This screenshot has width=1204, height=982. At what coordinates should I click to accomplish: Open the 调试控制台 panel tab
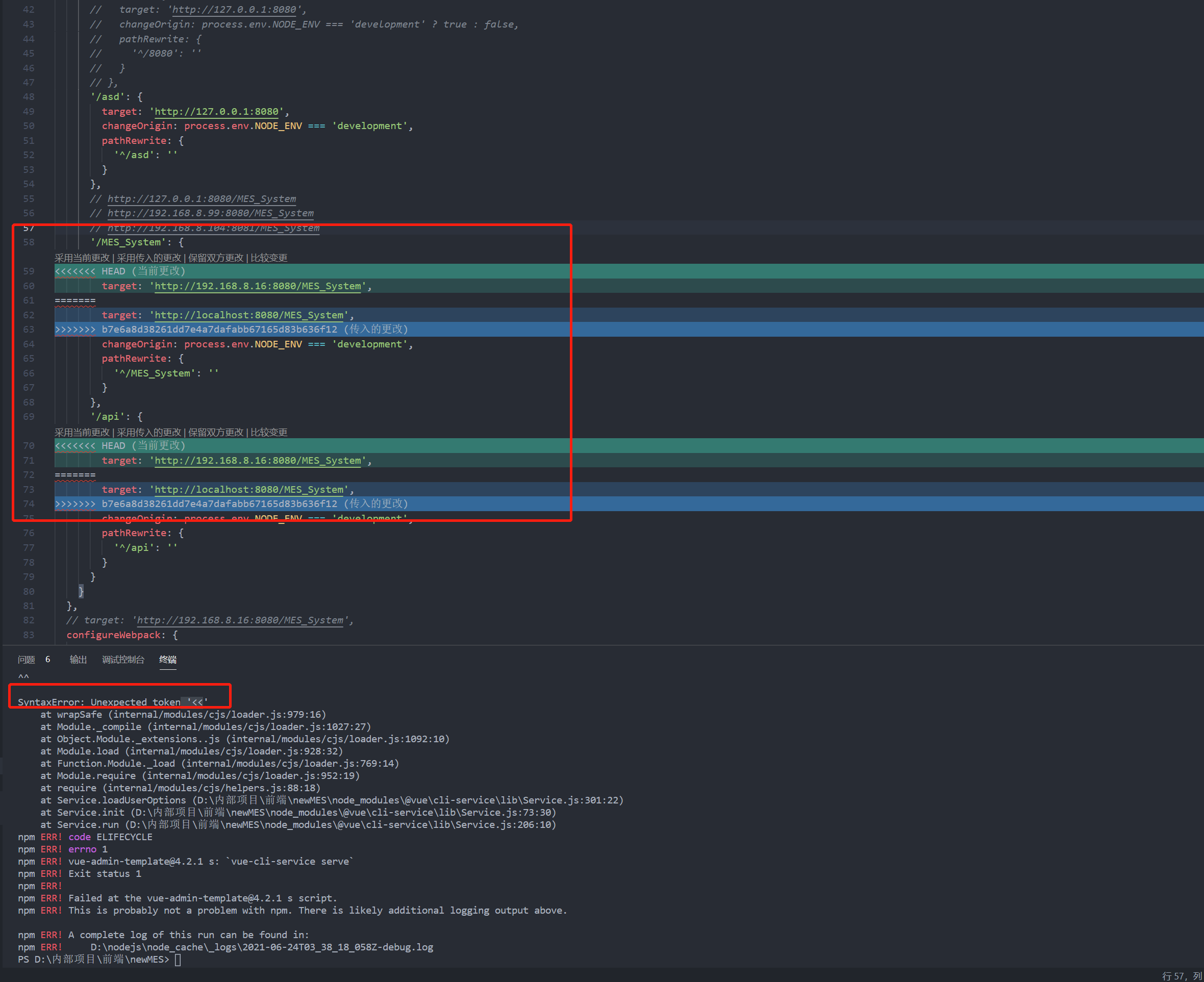123,660
